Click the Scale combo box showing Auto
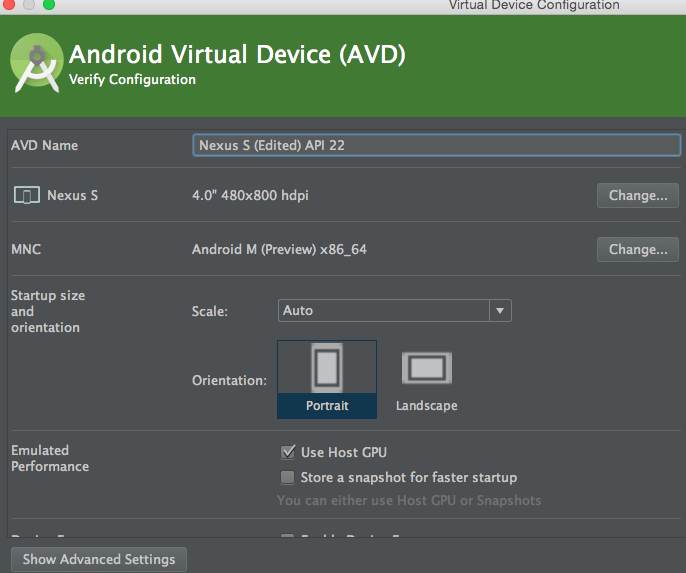The width and height of the screenshot is (686, 573). click(394, 311)
